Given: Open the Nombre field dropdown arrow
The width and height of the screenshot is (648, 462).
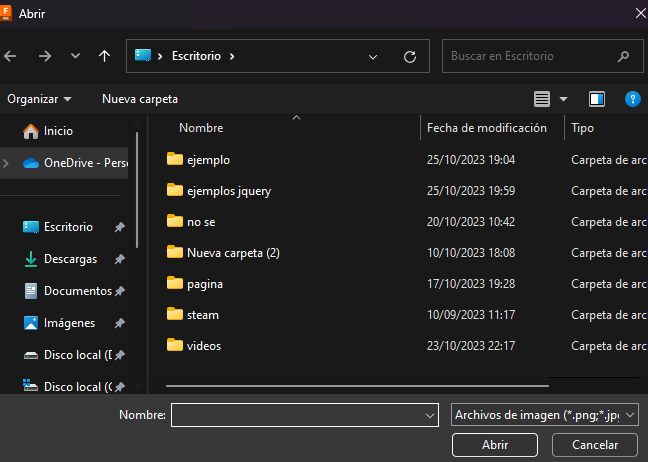Looking at the screenshot, I should (x=430, y=416).
